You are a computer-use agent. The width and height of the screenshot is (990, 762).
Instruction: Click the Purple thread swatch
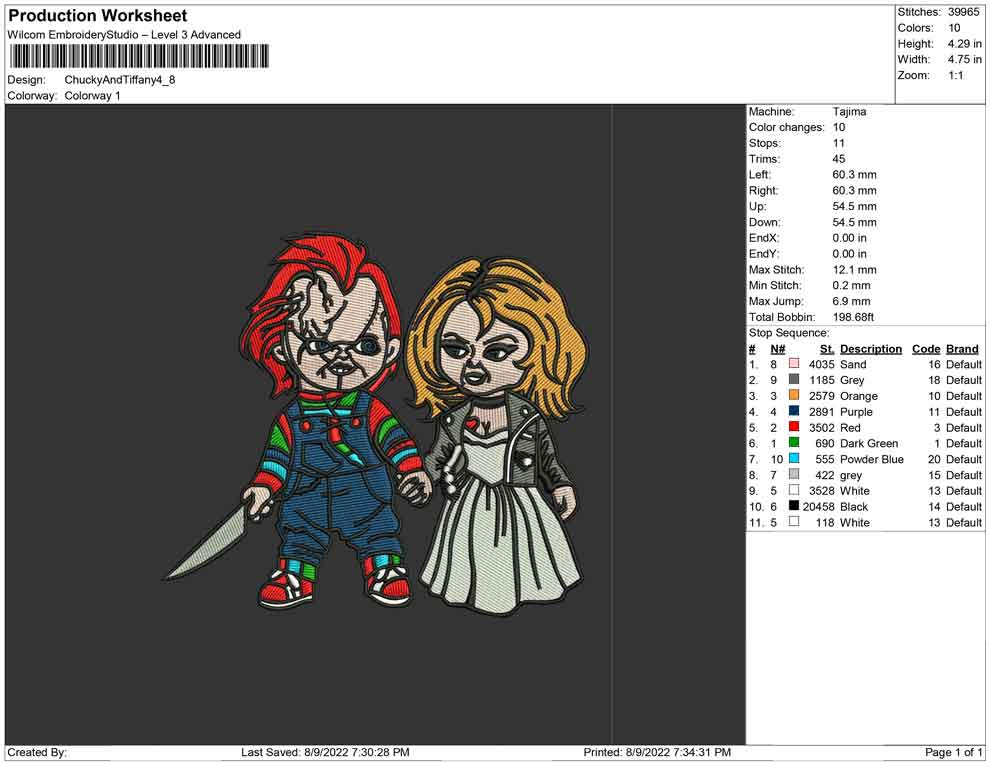pyautogui.click(x=794, y=412)
